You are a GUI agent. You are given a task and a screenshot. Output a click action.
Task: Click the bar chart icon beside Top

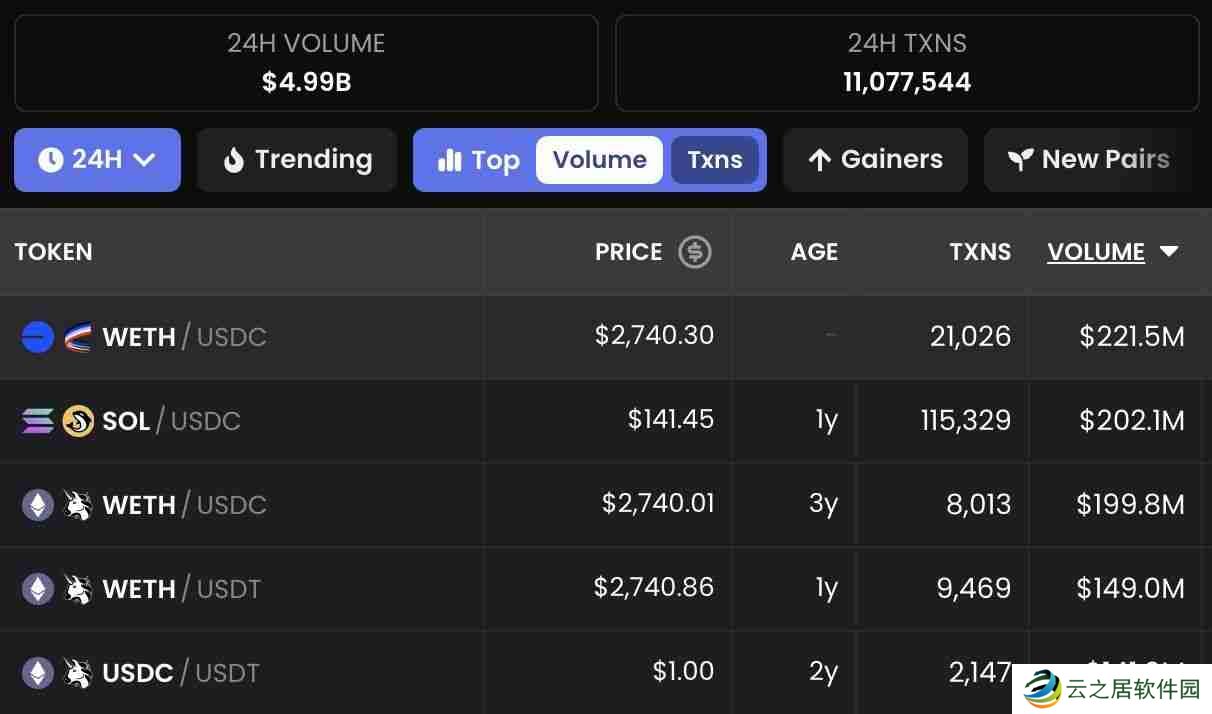pos(450,160)
